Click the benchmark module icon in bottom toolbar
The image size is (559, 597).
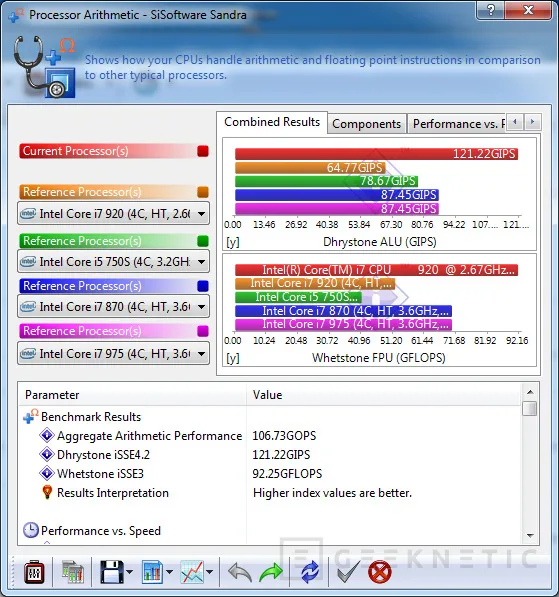tap(34, 572)
